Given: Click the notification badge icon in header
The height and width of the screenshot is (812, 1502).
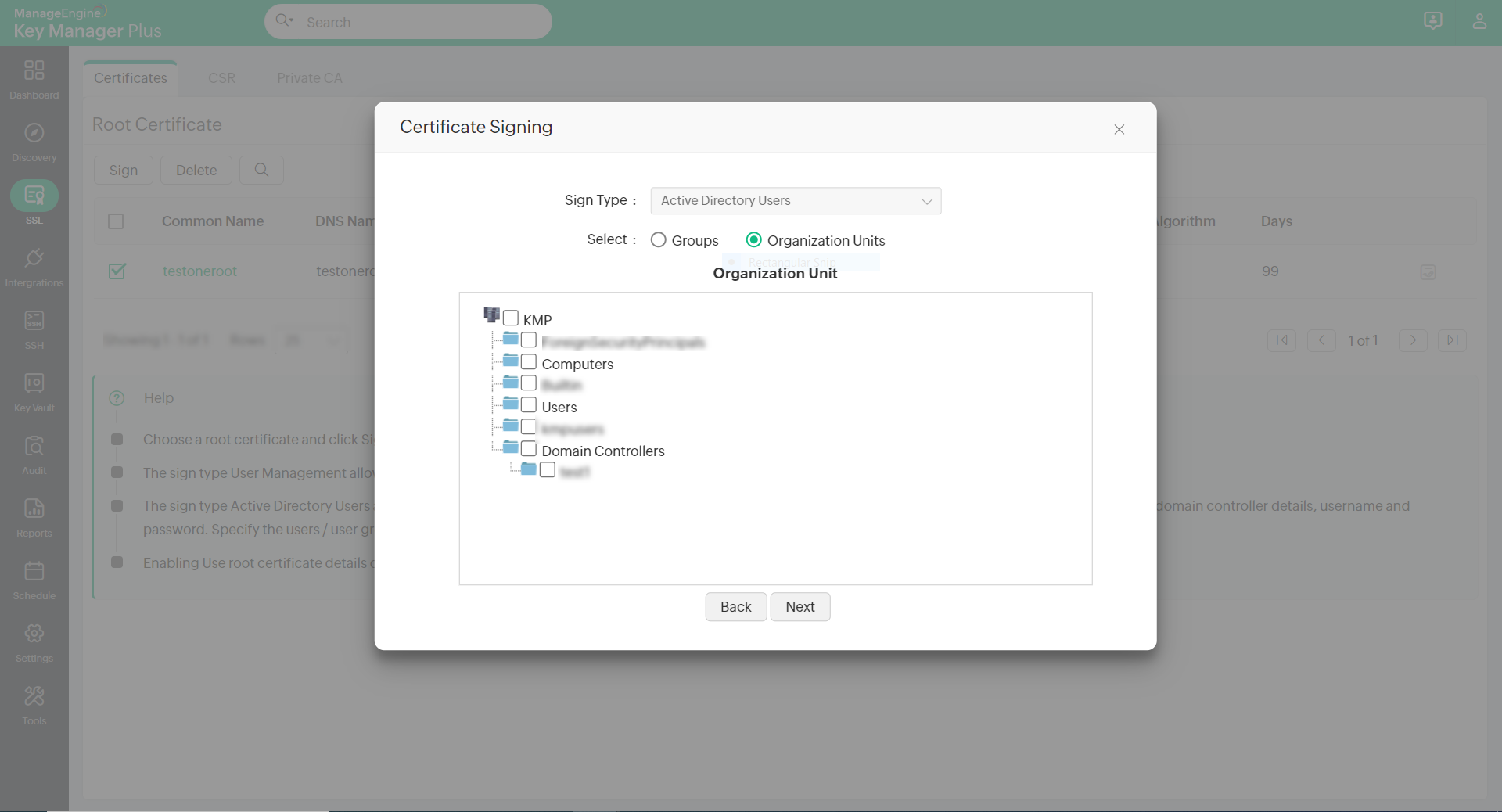Looking at the screenshot, I should pyautogui.click(x=1433, y=21).
